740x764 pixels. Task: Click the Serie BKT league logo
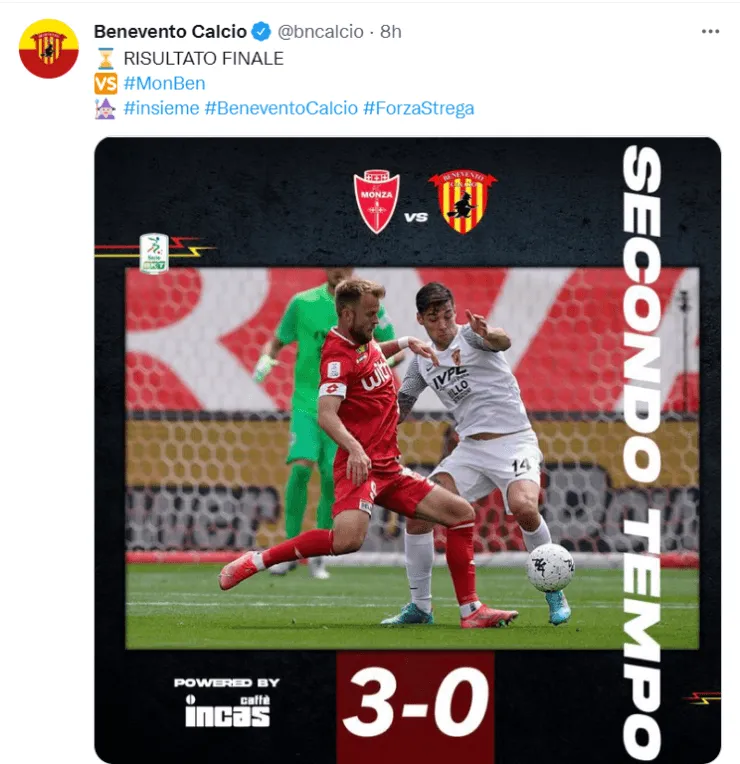pyautogui.click(x=154, y=253)
